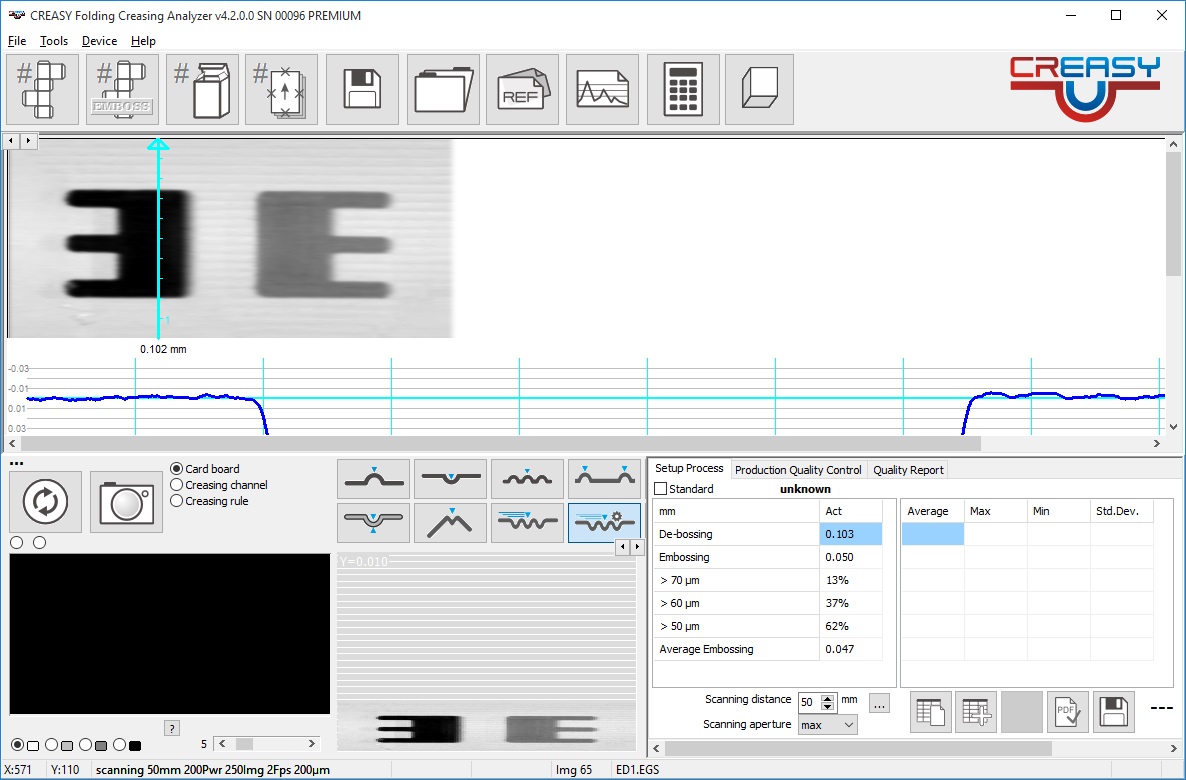
Task: Click the small slider's left arrow beside 5
Action: (x=222, y=744)
